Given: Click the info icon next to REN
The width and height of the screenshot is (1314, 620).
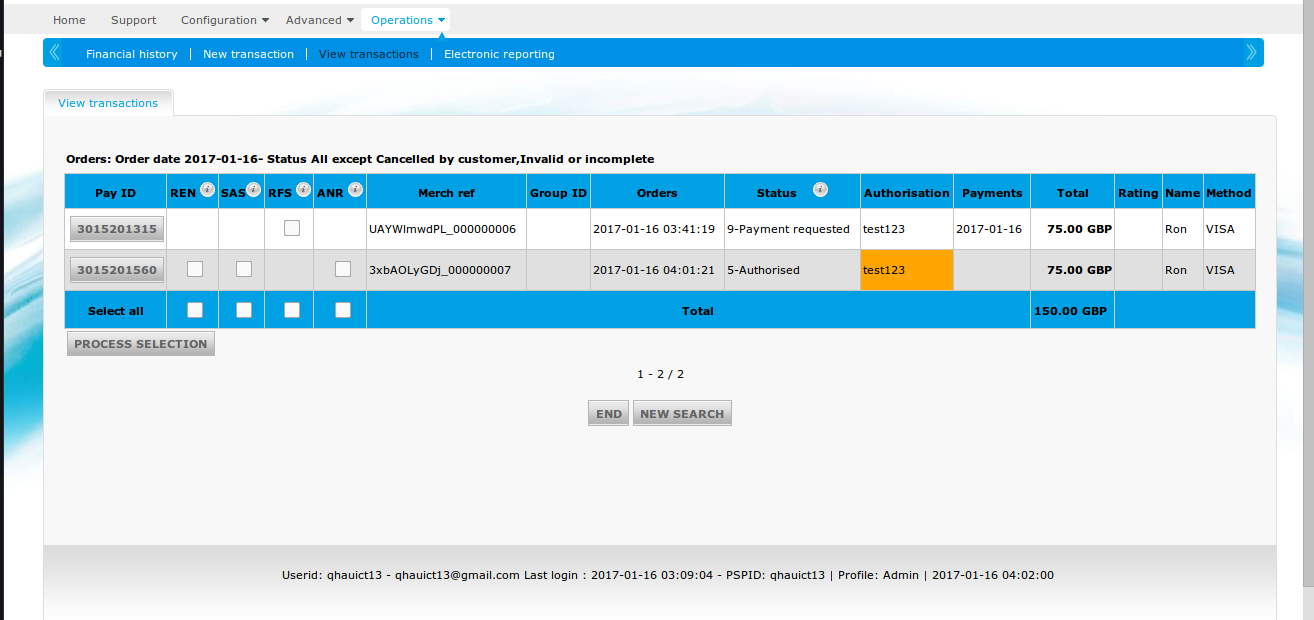Looking at the screenshot, I should (207, 190).
